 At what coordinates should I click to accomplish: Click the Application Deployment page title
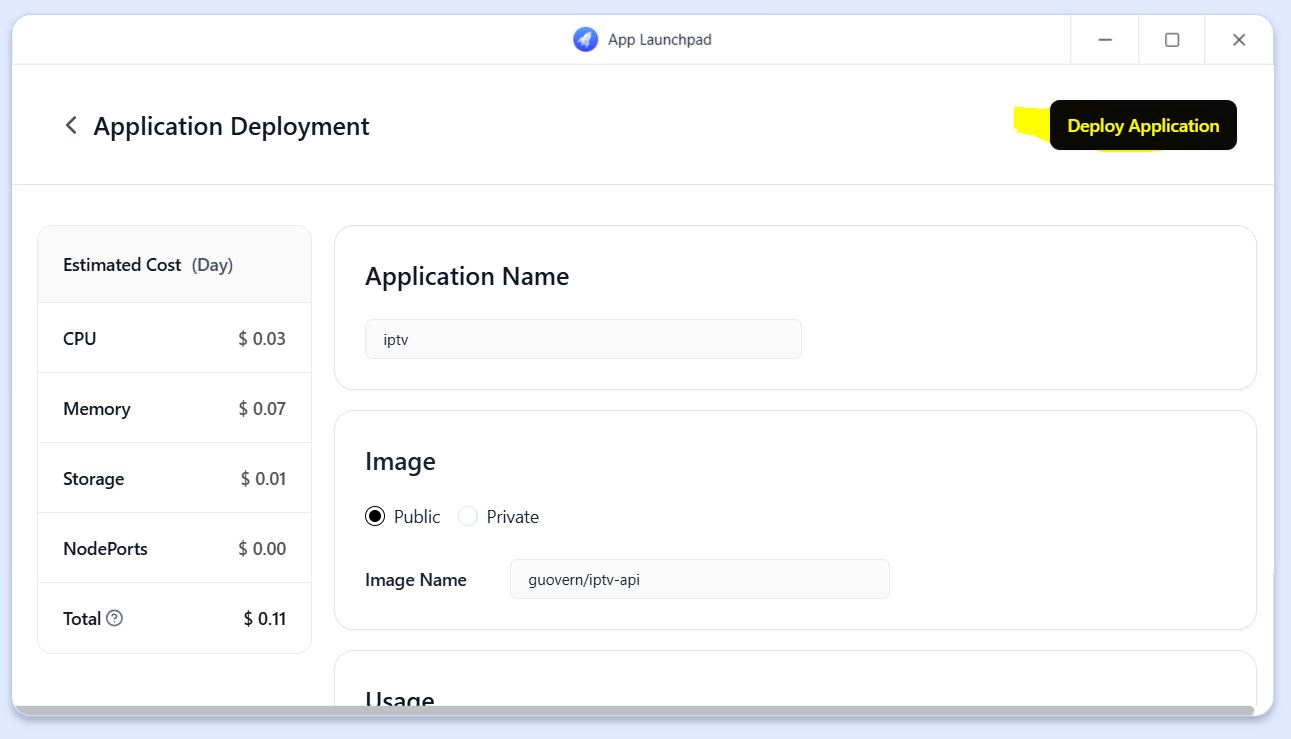[x=231, y=127]
